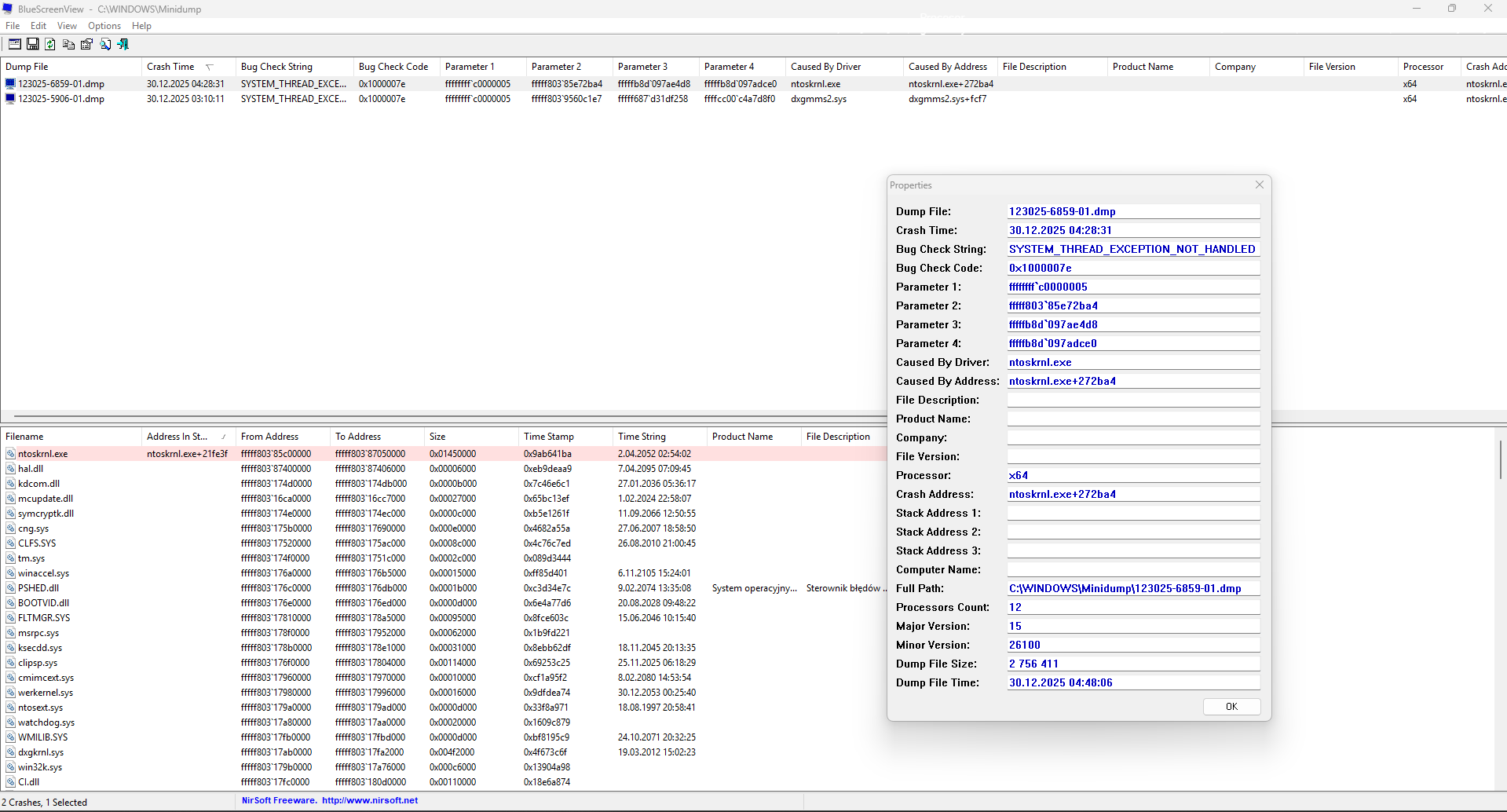Open the View menu
The height and width of the screenshot is (812, 1507).
[67, 26]
